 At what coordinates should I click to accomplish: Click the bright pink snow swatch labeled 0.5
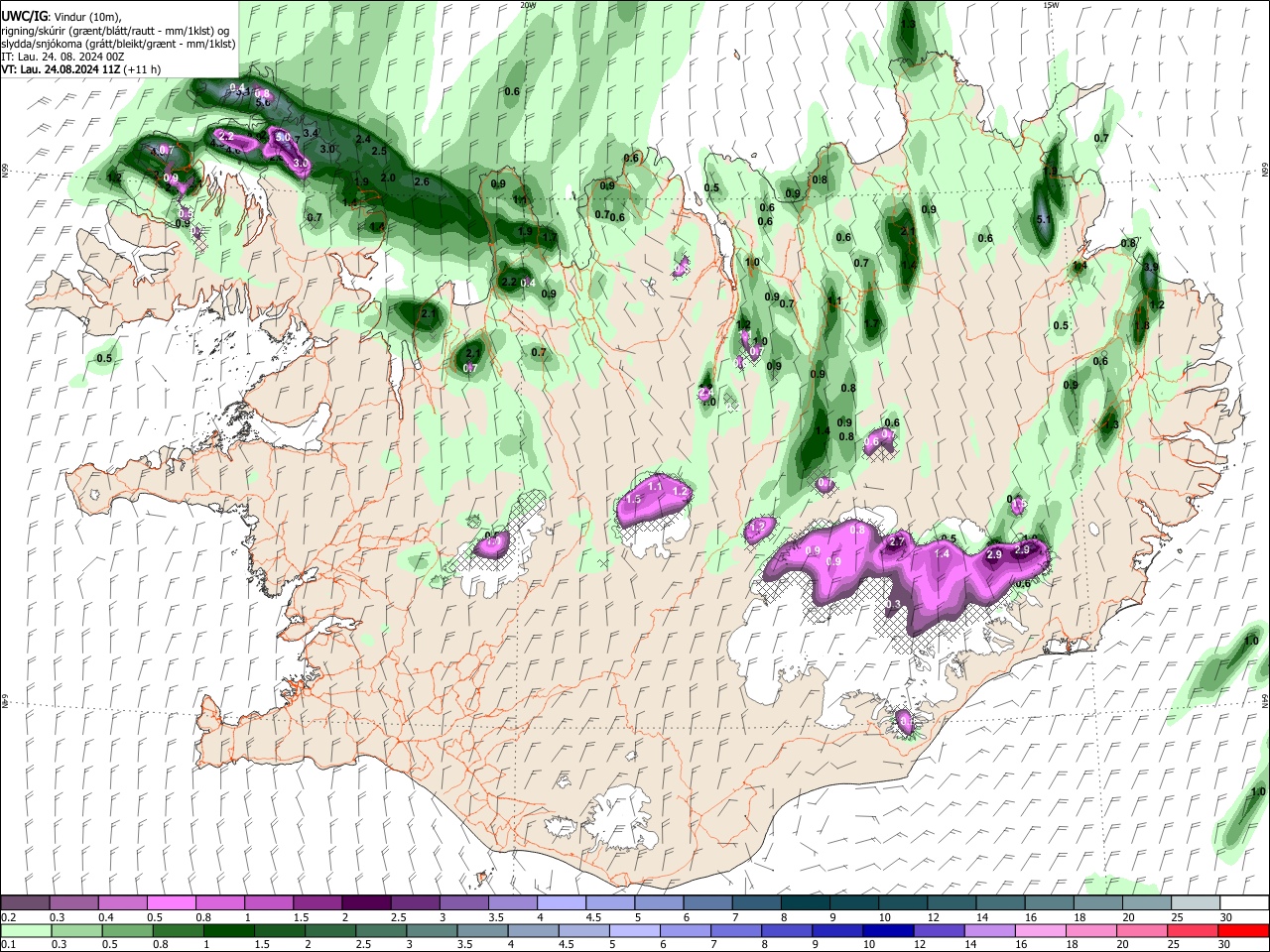[171, 903]
